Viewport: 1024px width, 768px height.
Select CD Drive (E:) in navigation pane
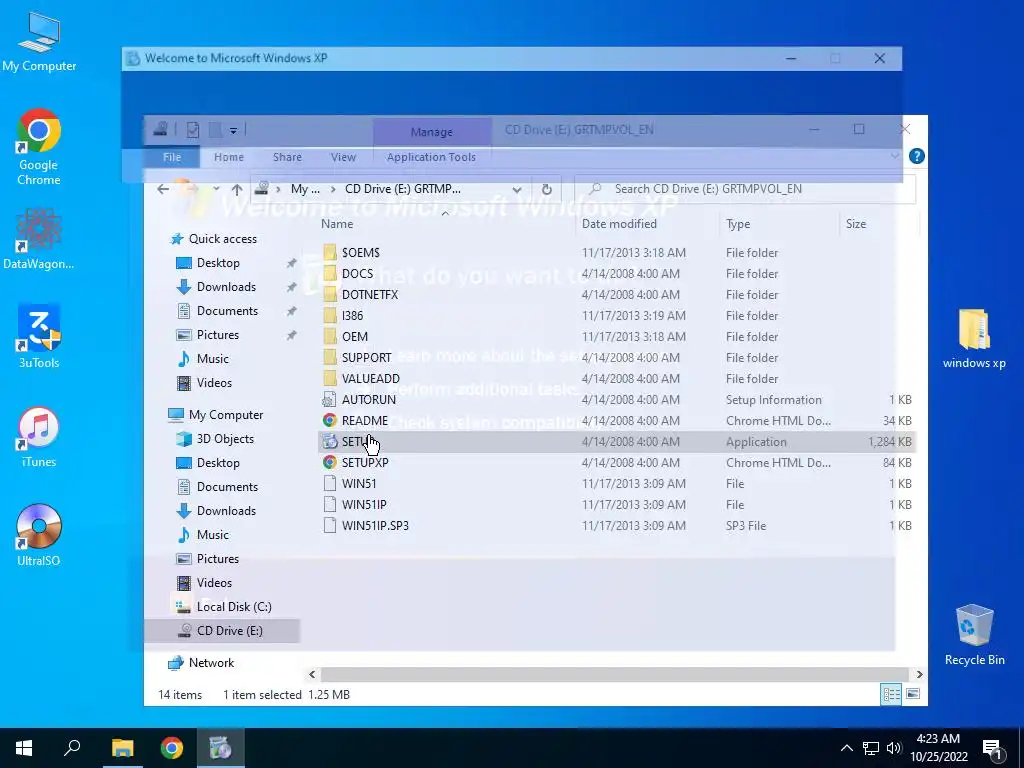[x=222, y=631]
